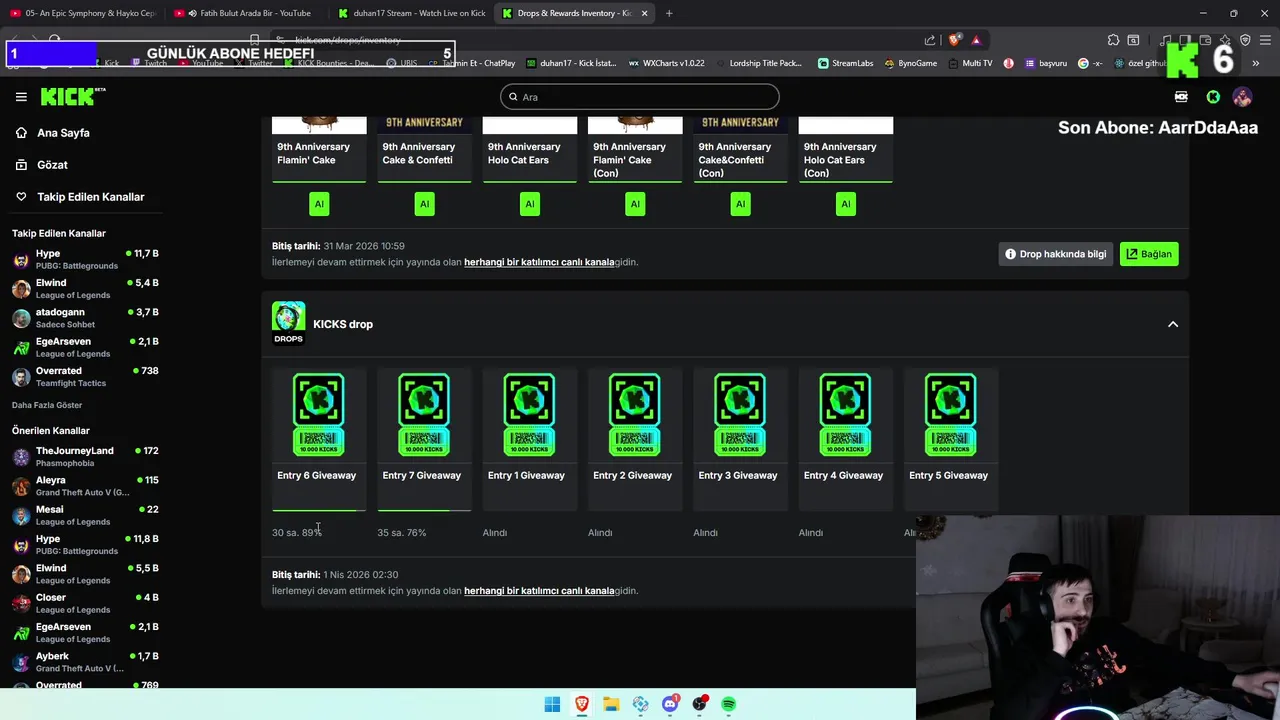Claim 9th Anniversary Cake & Confetti reward
The height and width of the screenshot is (720, 1280).
click(424, 204)
